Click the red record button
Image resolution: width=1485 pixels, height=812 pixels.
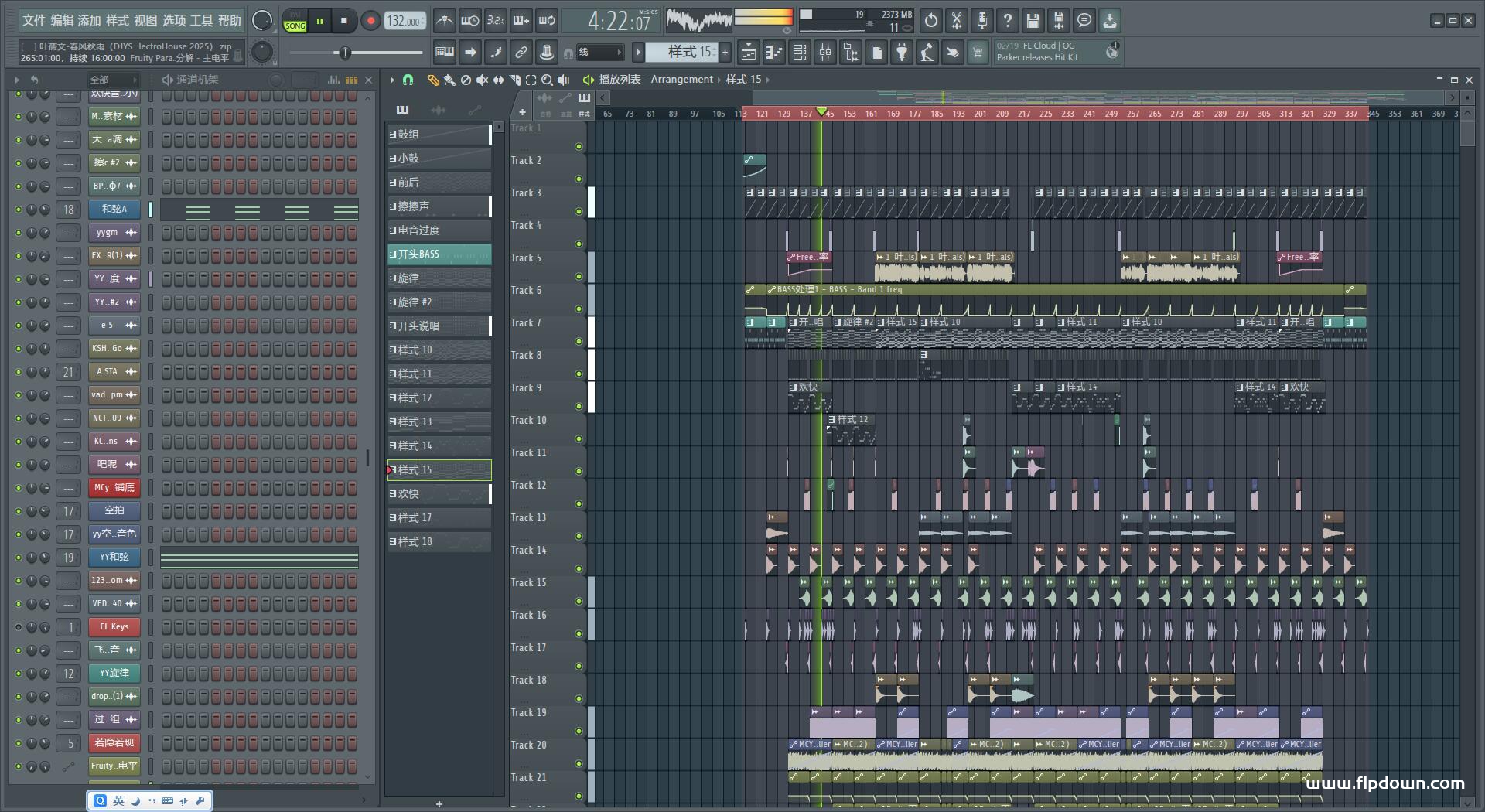point(370,21)
